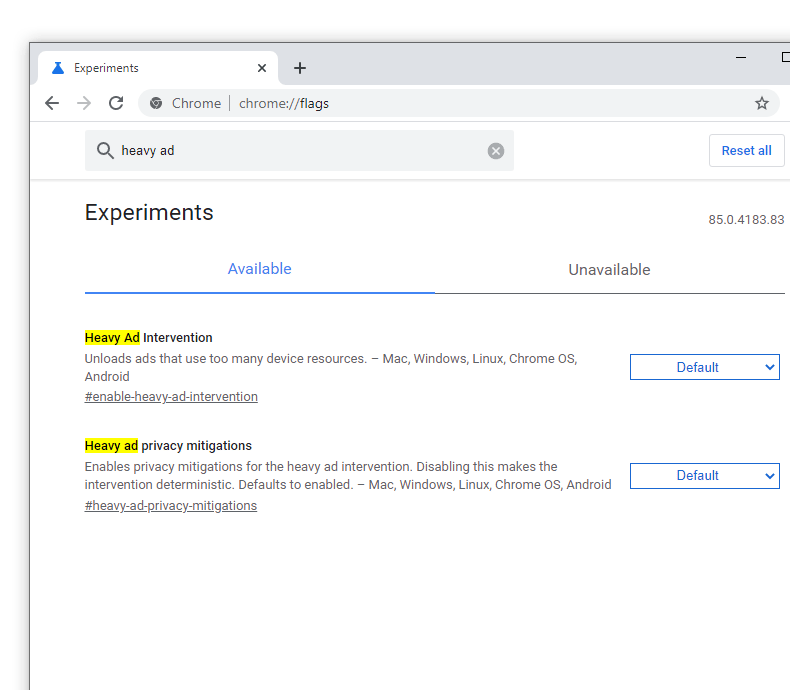Image resolution: width=790 pixels, height=690 pixels.
Task: Follow the #heavy-ad-privacy-mitigations link
Action: [171, 506]
